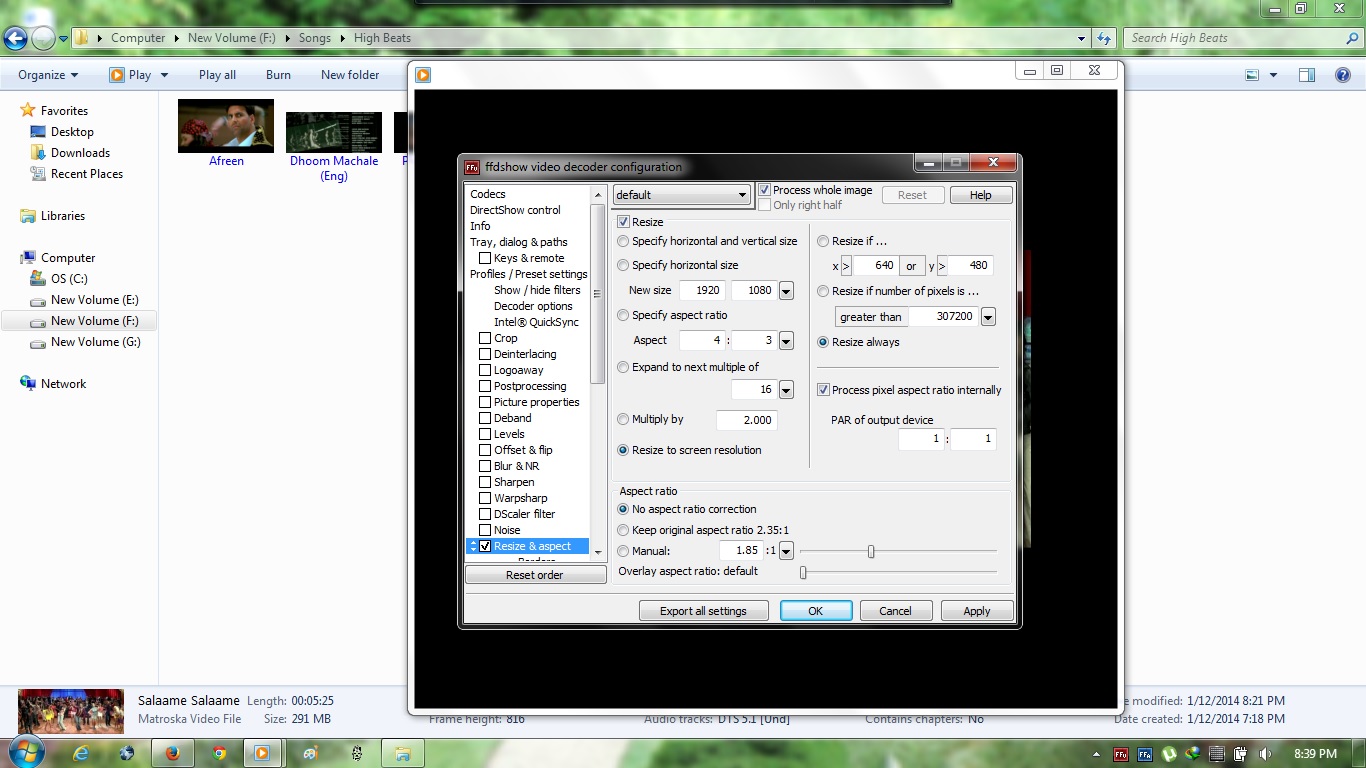Viewport: 1366px width, 768px height.
Task: Open the ffdshow video decoder tray icon
Action: pyautogui.click(x=1121, y=754)
